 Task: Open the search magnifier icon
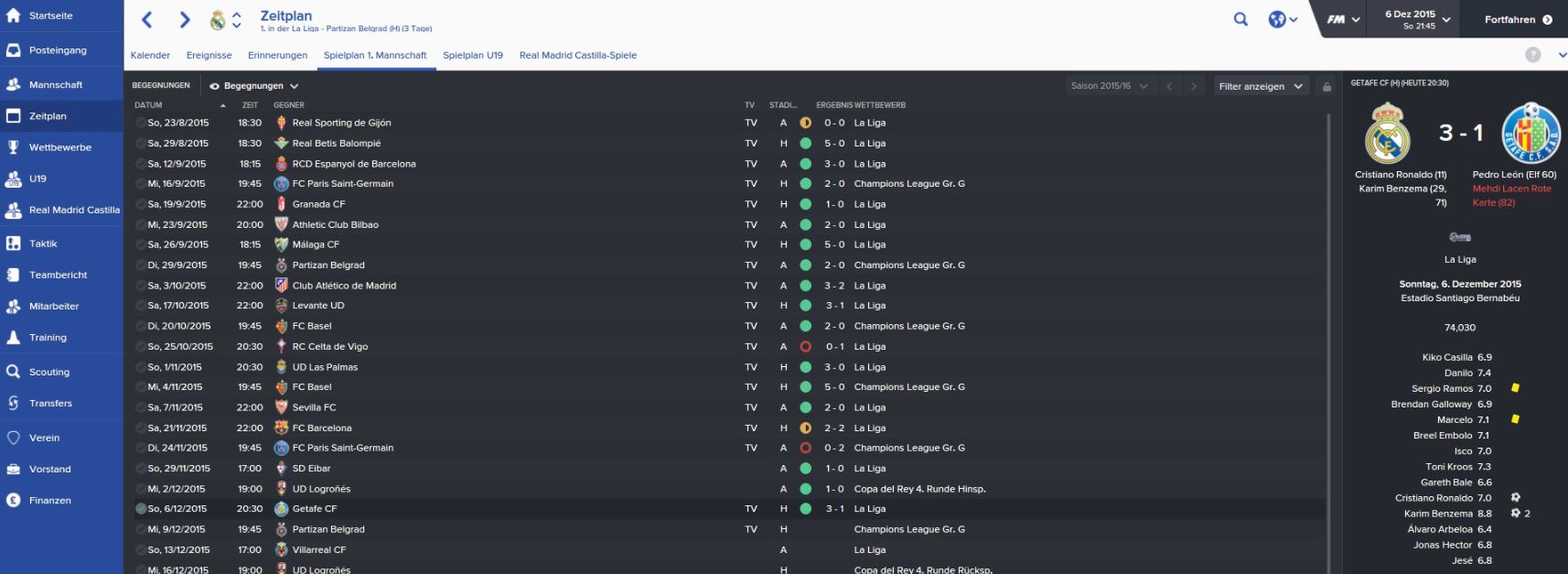point(1240,18)
